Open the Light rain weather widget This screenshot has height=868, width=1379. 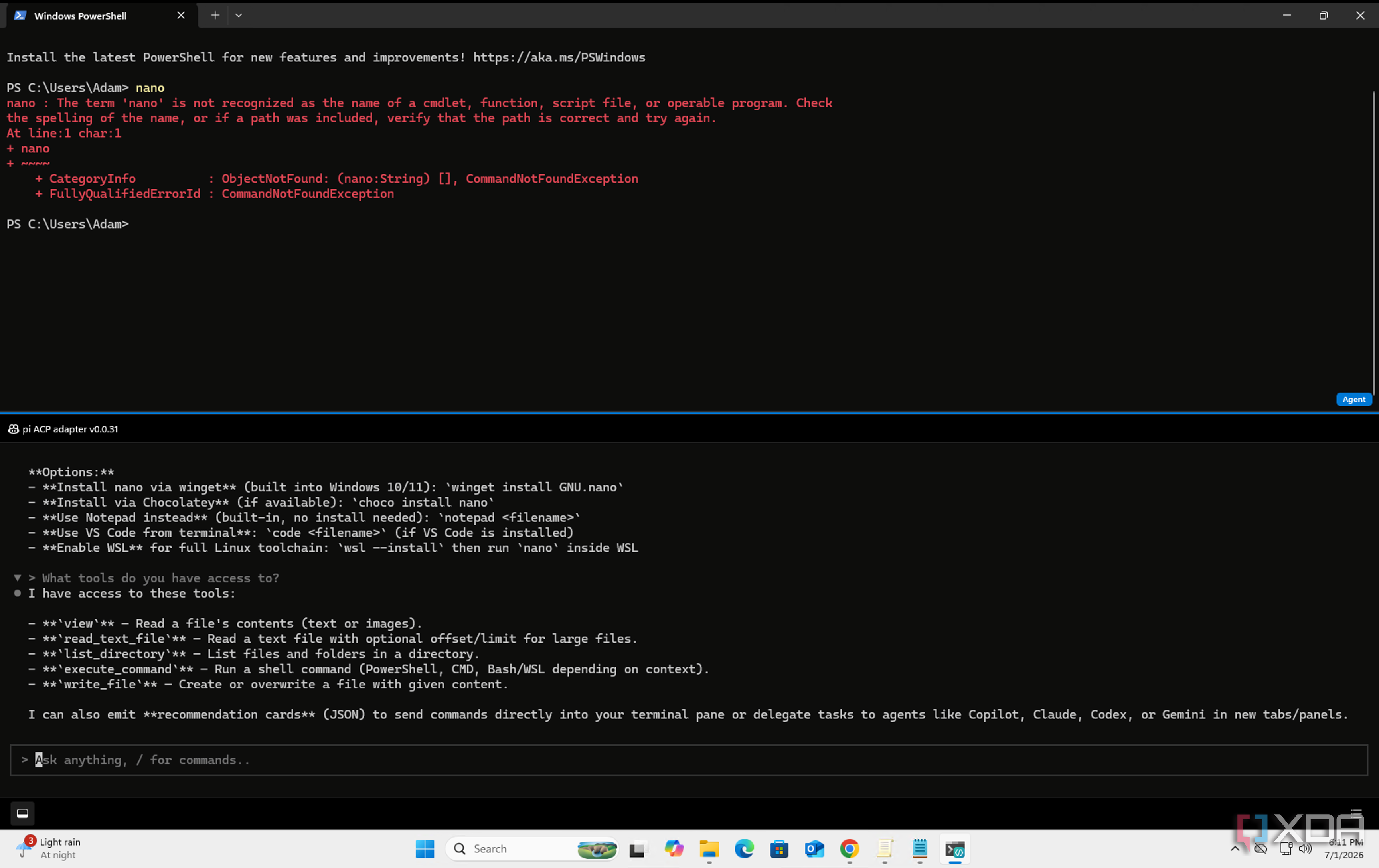click(49, 848)
